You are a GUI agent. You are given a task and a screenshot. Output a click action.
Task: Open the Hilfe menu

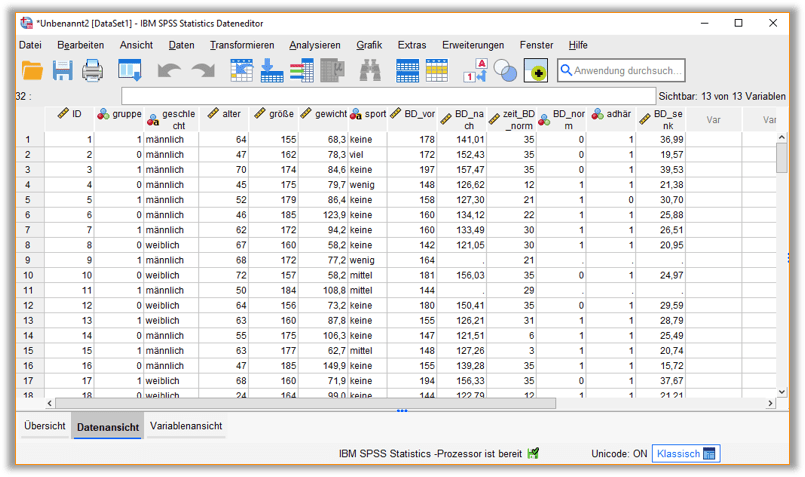click(578, 45)
